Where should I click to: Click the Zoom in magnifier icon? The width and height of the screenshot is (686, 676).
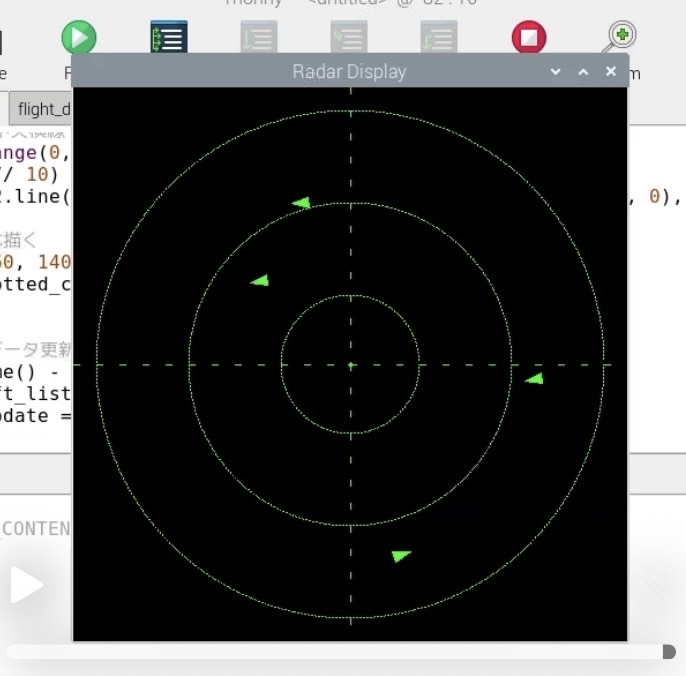pos(620,37)
